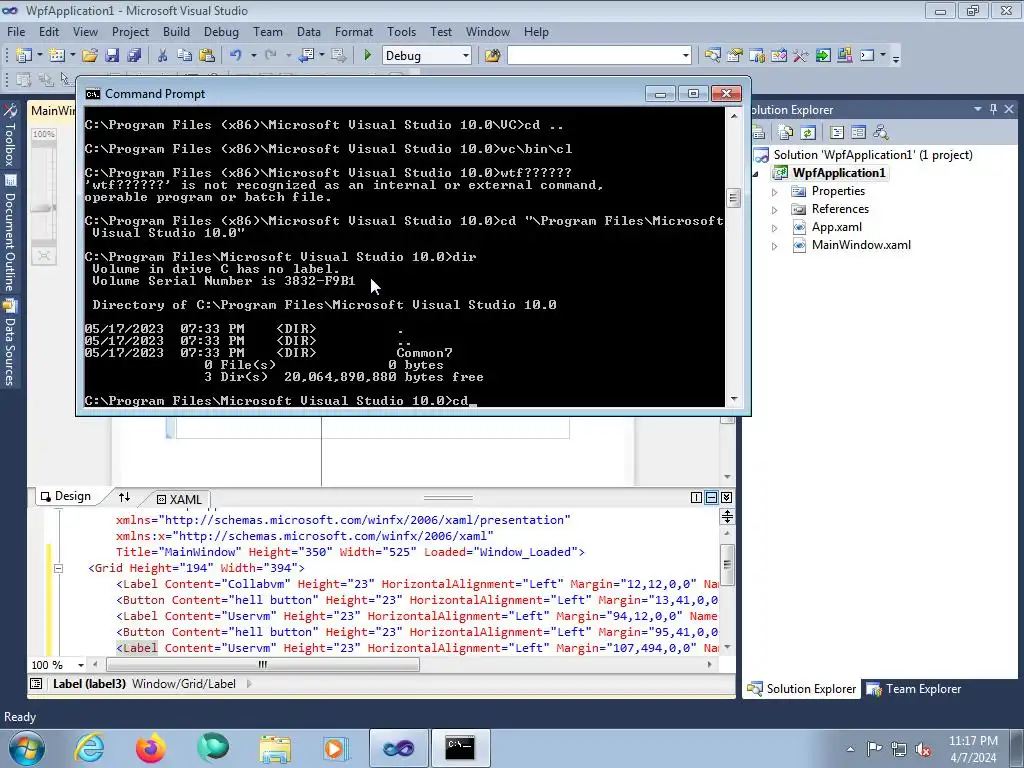Screen dimensions: 1024x768
Task: Open the Find combo box dropdown arrow
Action: pos(685,56)
